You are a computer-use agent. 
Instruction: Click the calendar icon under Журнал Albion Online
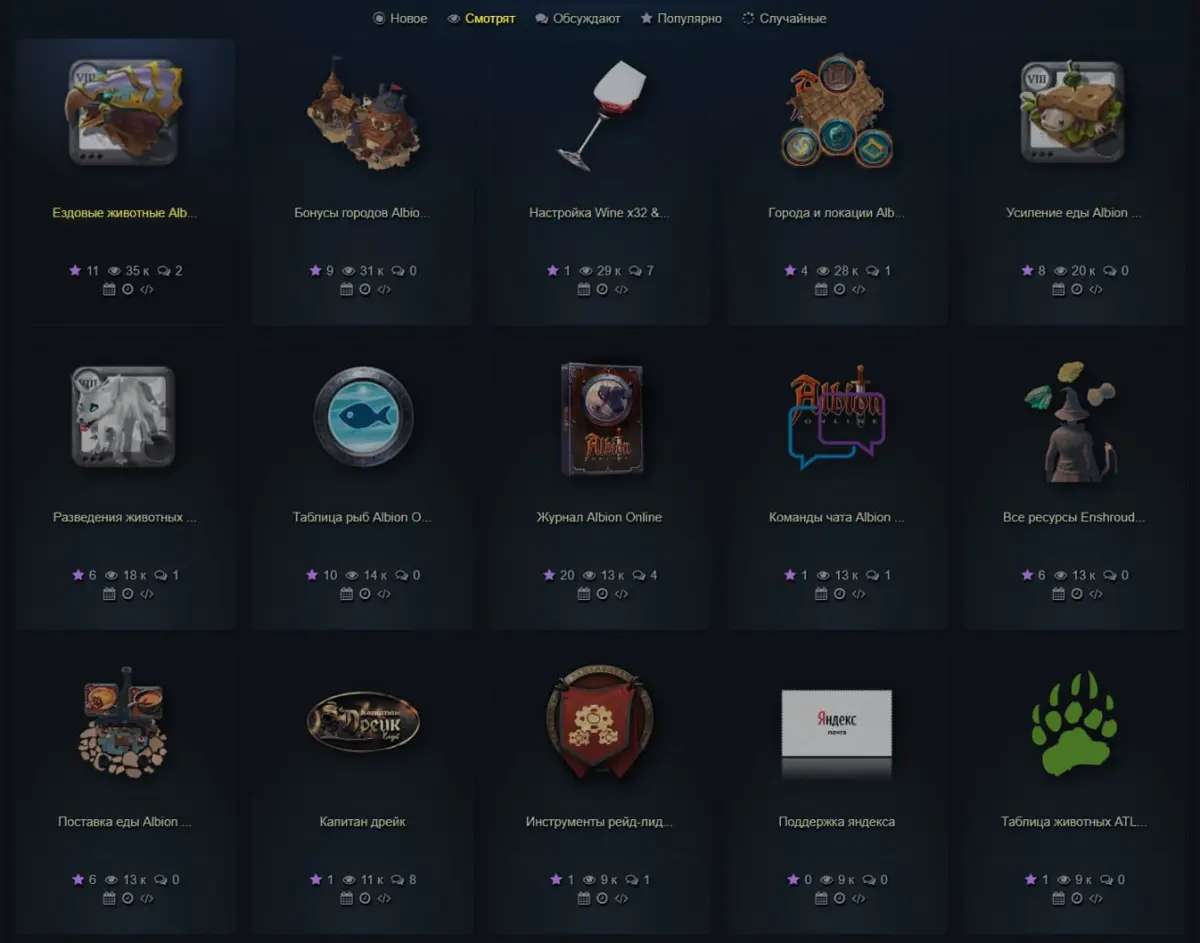pos(584,594)
